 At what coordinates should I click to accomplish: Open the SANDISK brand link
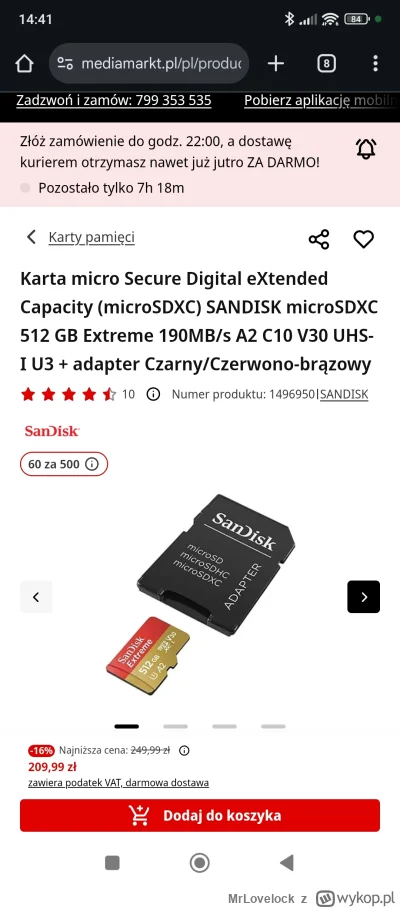(344, 394)
